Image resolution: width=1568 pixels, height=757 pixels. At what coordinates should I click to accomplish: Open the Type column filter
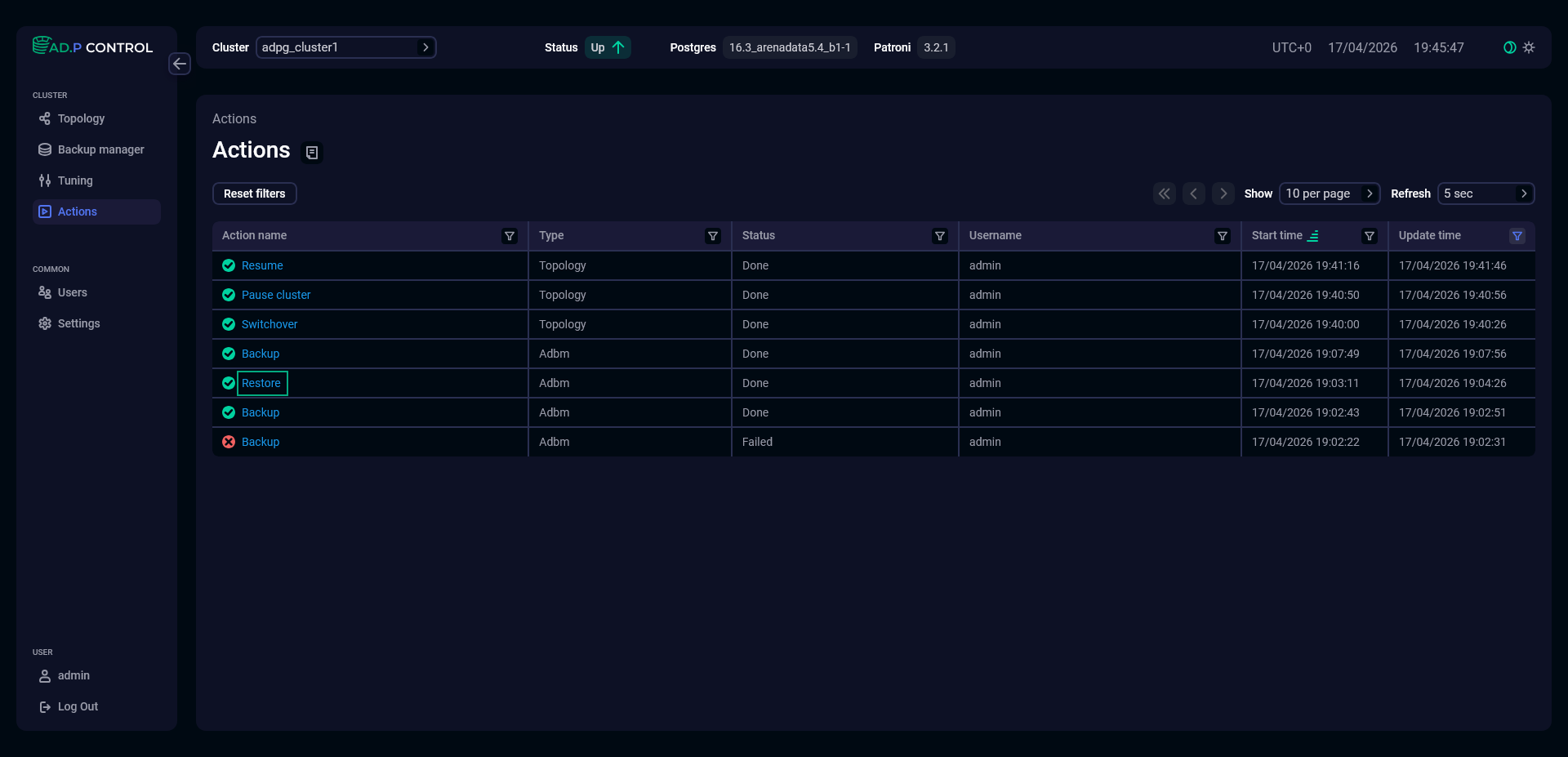pyautogui.click(x=713, y=236)
